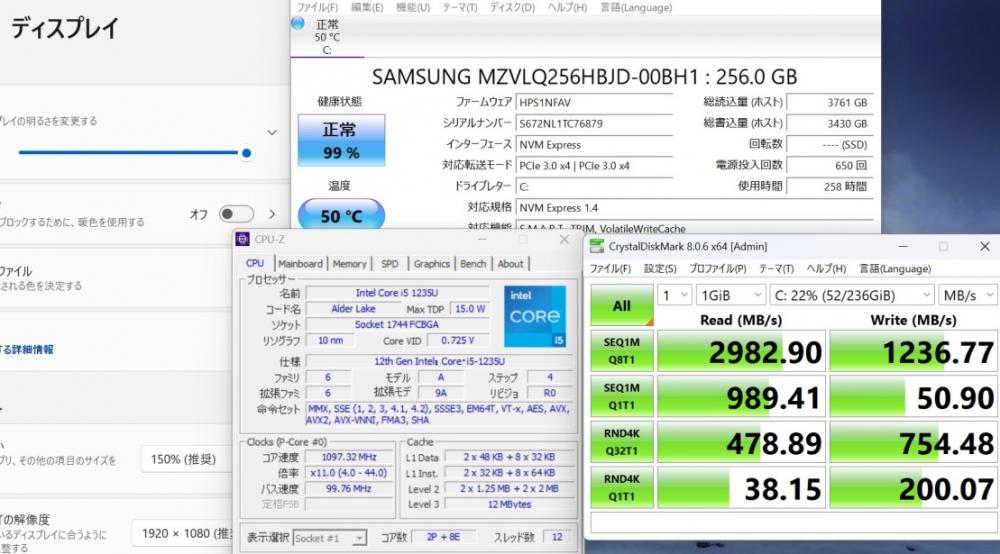
Task: Open CrystalDiskMark プロファイル(P) menu
Action: pos(717,268)
